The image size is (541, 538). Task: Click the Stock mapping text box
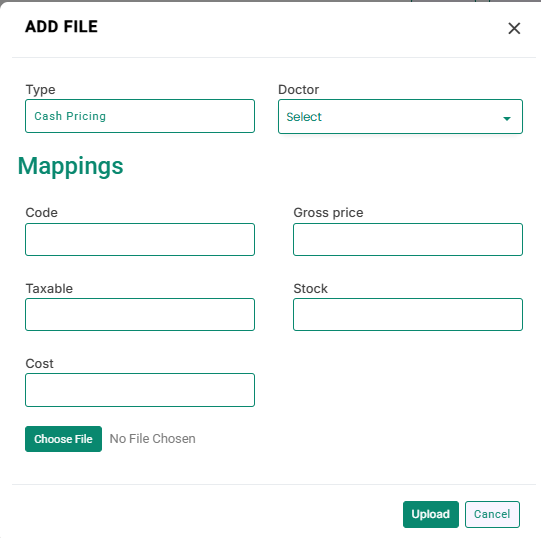(408, 314)
